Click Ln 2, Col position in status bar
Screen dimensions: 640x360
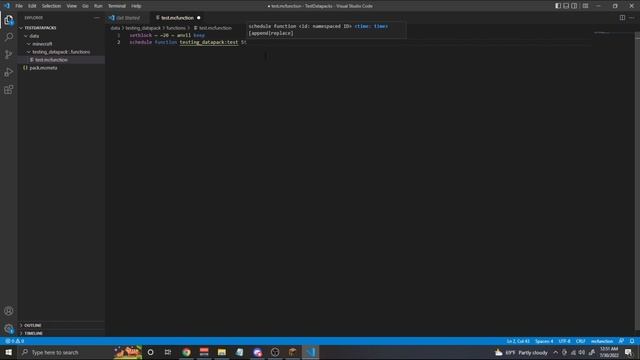click(518, 341)
